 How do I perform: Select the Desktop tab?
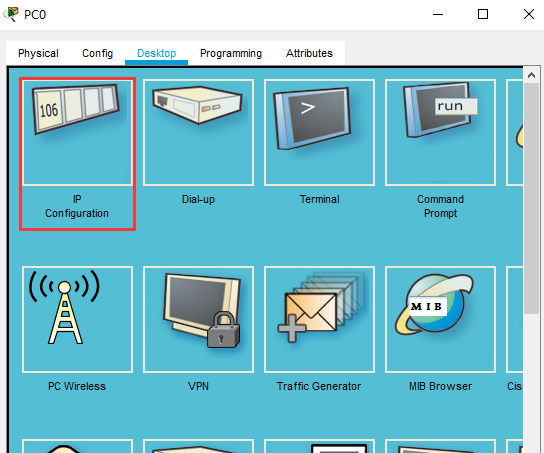156,53
